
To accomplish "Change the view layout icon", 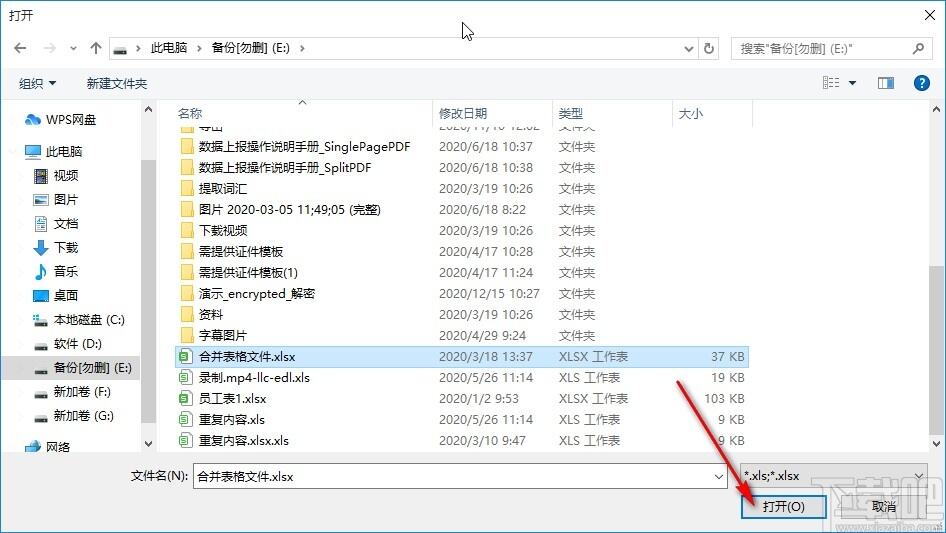I will coord(831,83).
